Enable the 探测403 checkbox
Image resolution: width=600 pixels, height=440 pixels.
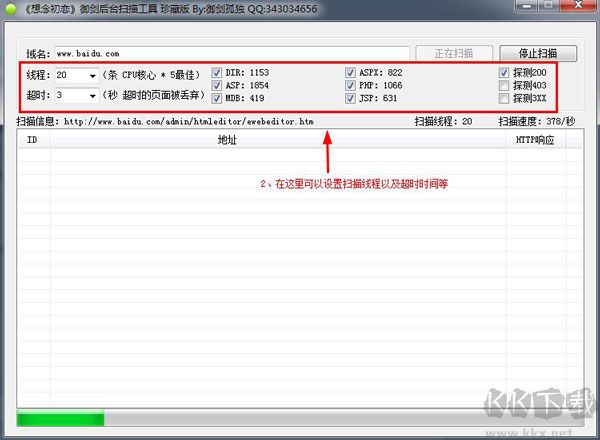[x=505, y=86]
